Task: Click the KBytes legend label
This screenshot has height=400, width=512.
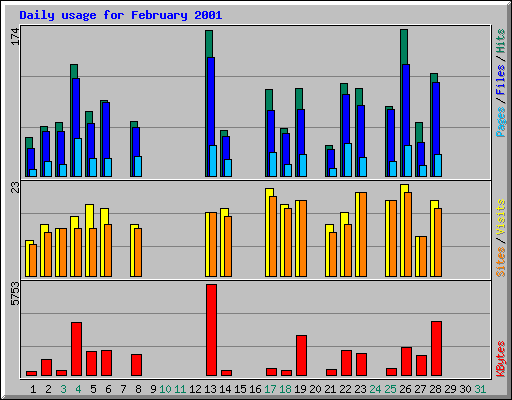Action: (501, 359)
